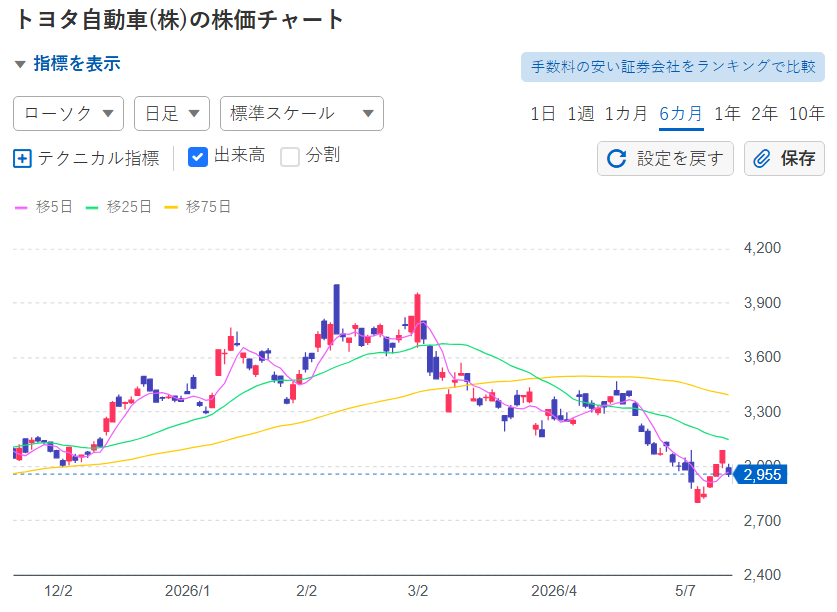Image resolution: width=837 pixels, height=612 pixels.
Task: Click the 移5日 pink legend swatch
Action: tap(21, 208)
